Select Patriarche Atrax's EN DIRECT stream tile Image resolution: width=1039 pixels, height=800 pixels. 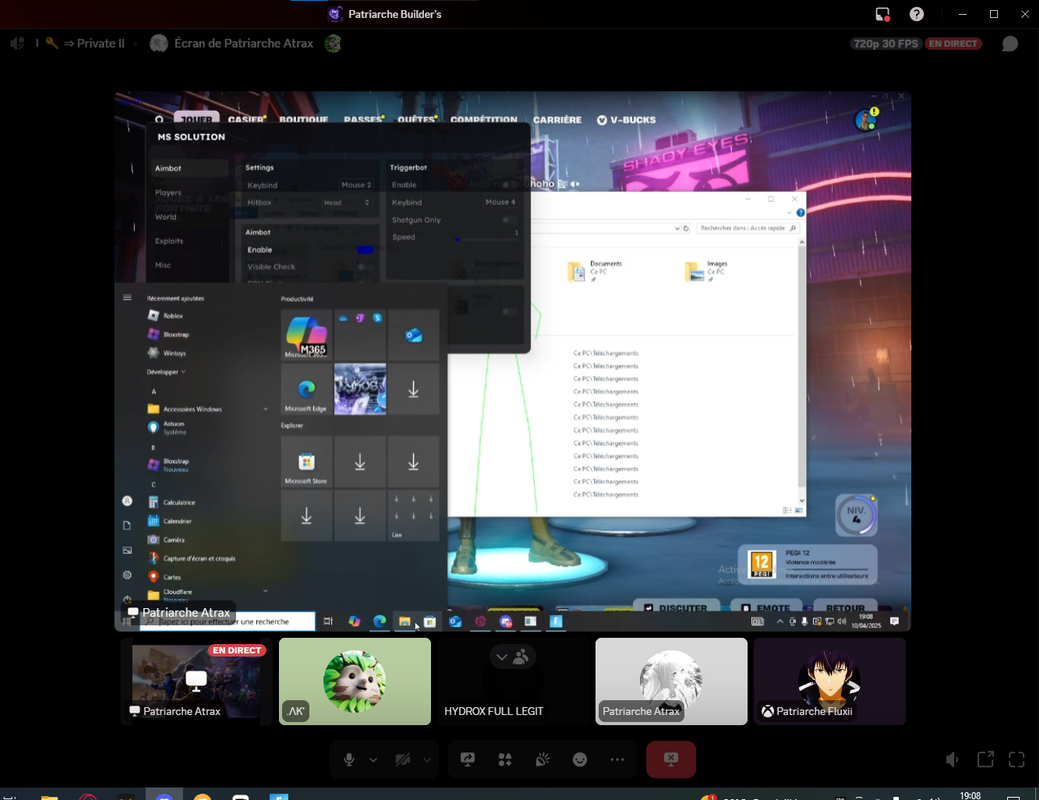197,681
